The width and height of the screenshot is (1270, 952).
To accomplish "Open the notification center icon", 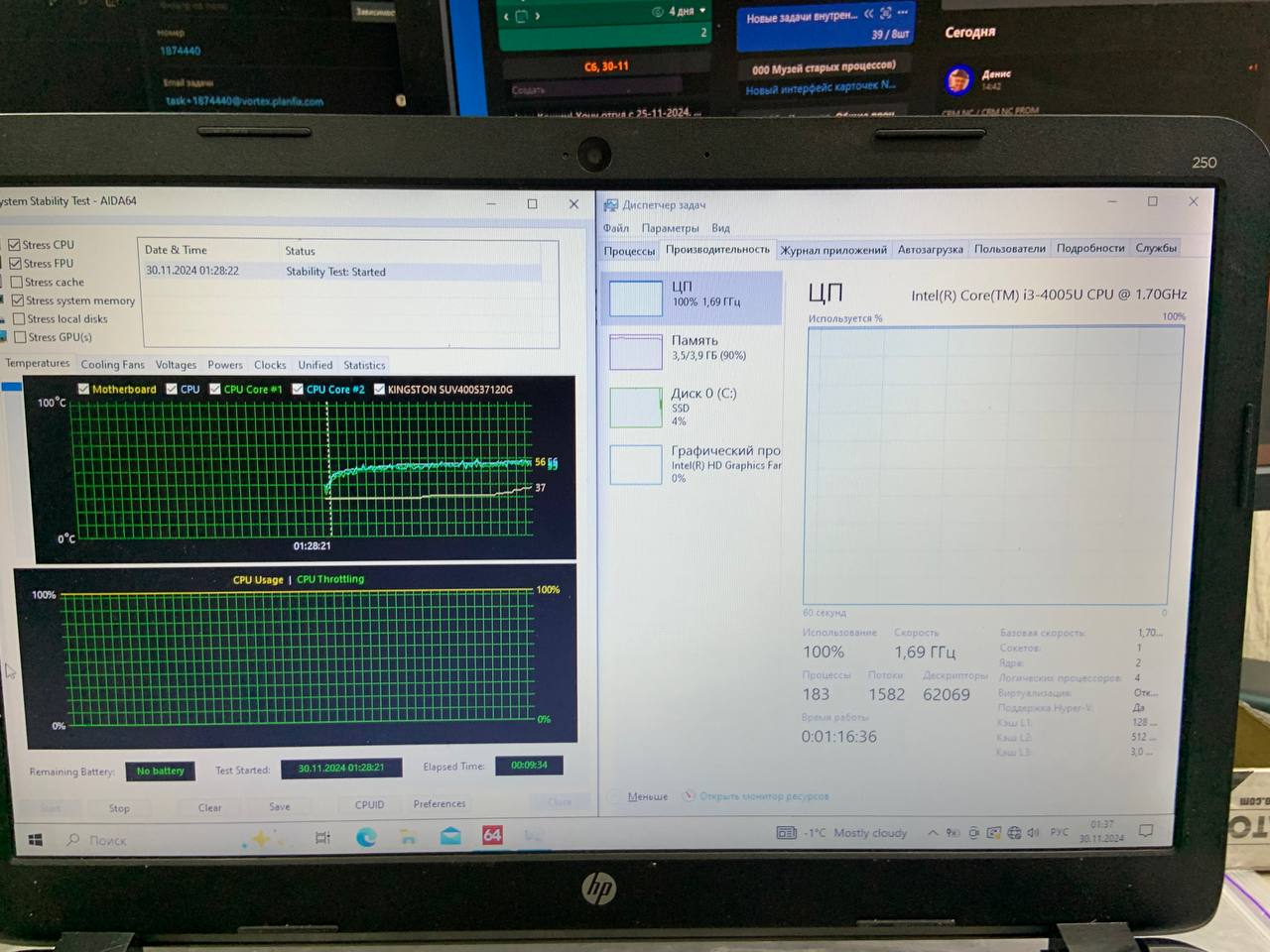I will [1146, 831].
